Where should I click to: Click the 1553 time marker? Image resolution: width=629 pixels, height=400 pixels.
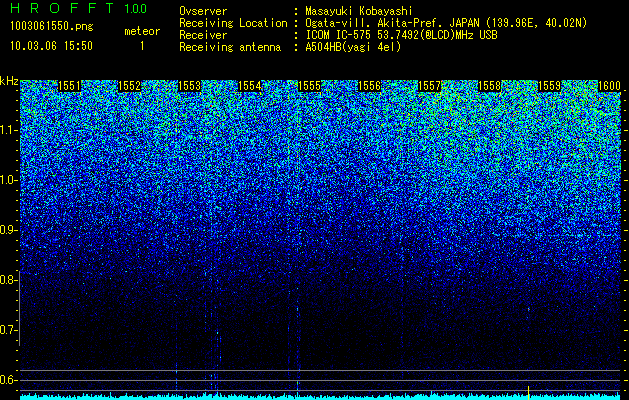189,86
